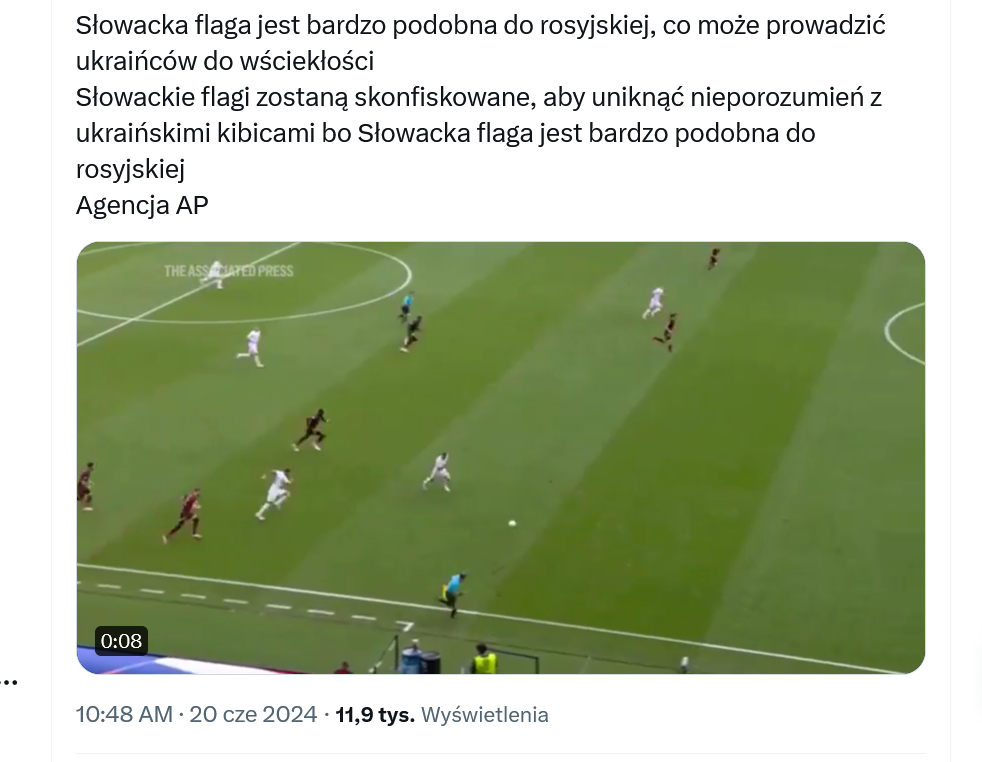Click the soccer ball in the video
This screenshot has height=762, width=982.
click(512, 523)
